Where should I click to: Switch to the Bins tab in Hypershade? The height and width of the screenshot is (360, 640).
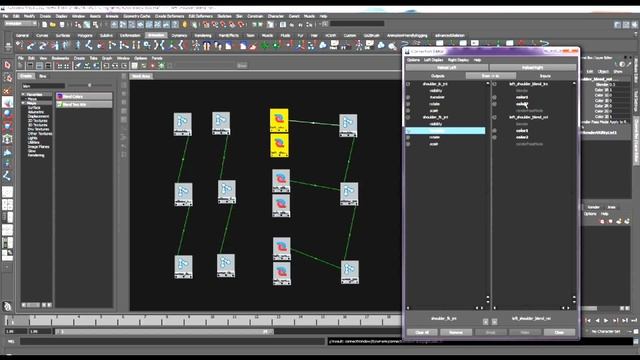pos(42,76)
